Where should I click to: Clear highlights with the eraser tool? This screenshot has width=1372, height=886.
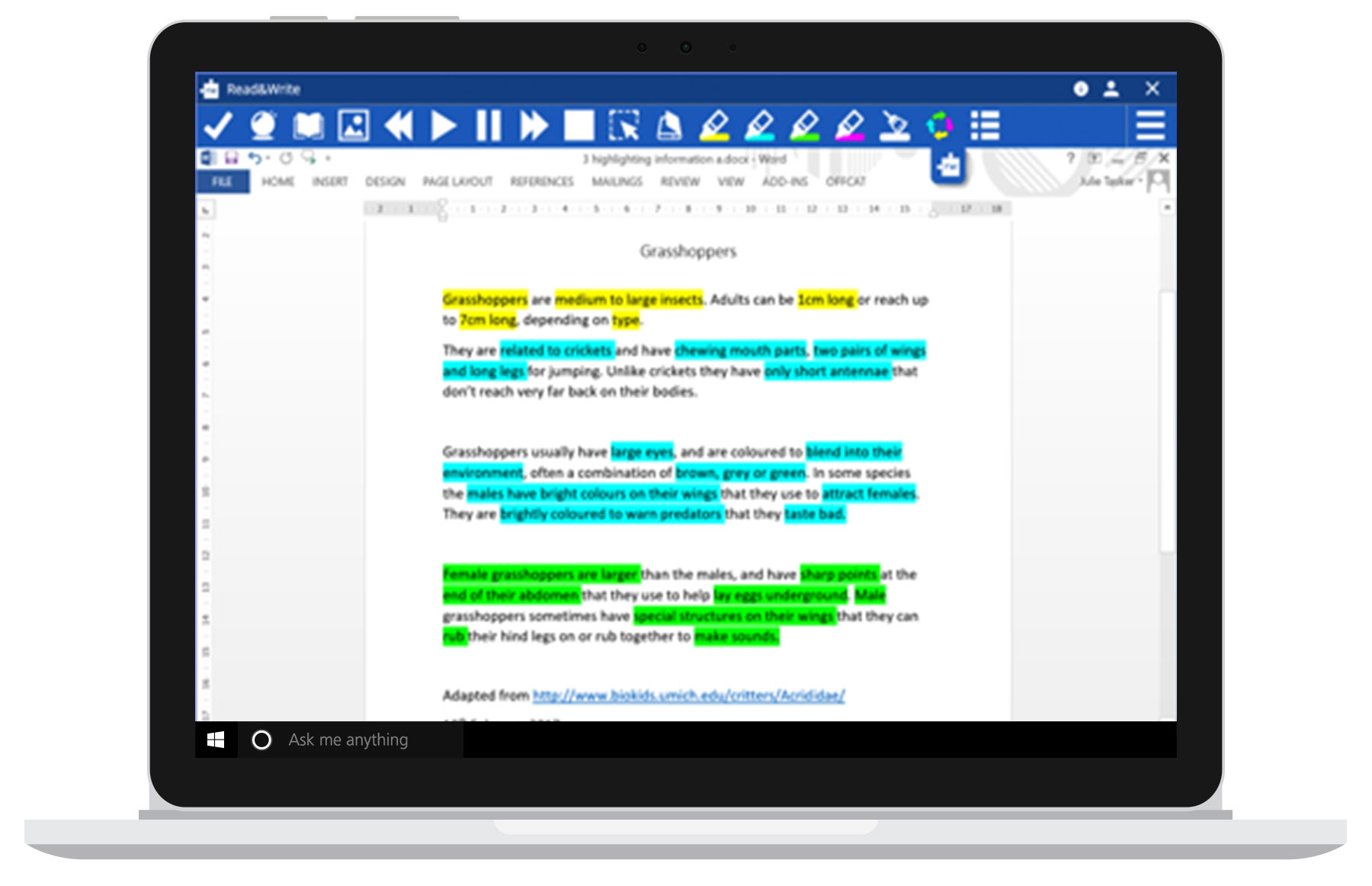coord(896,126)
